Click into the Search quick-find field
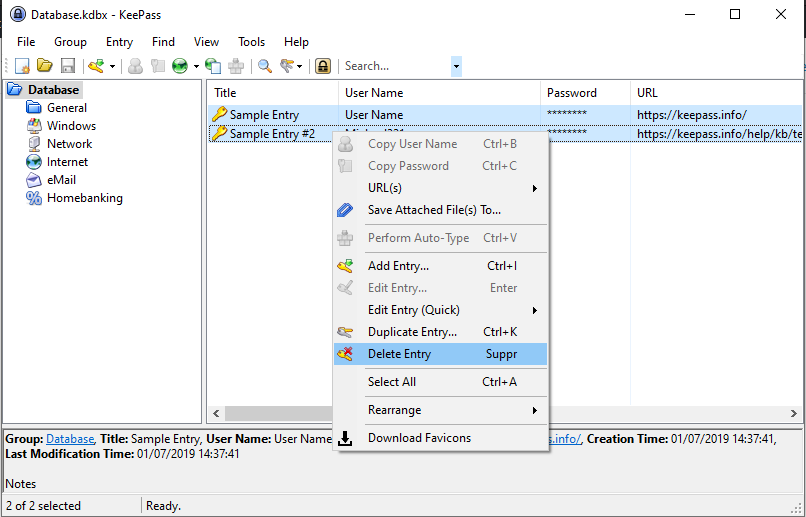 396,66
